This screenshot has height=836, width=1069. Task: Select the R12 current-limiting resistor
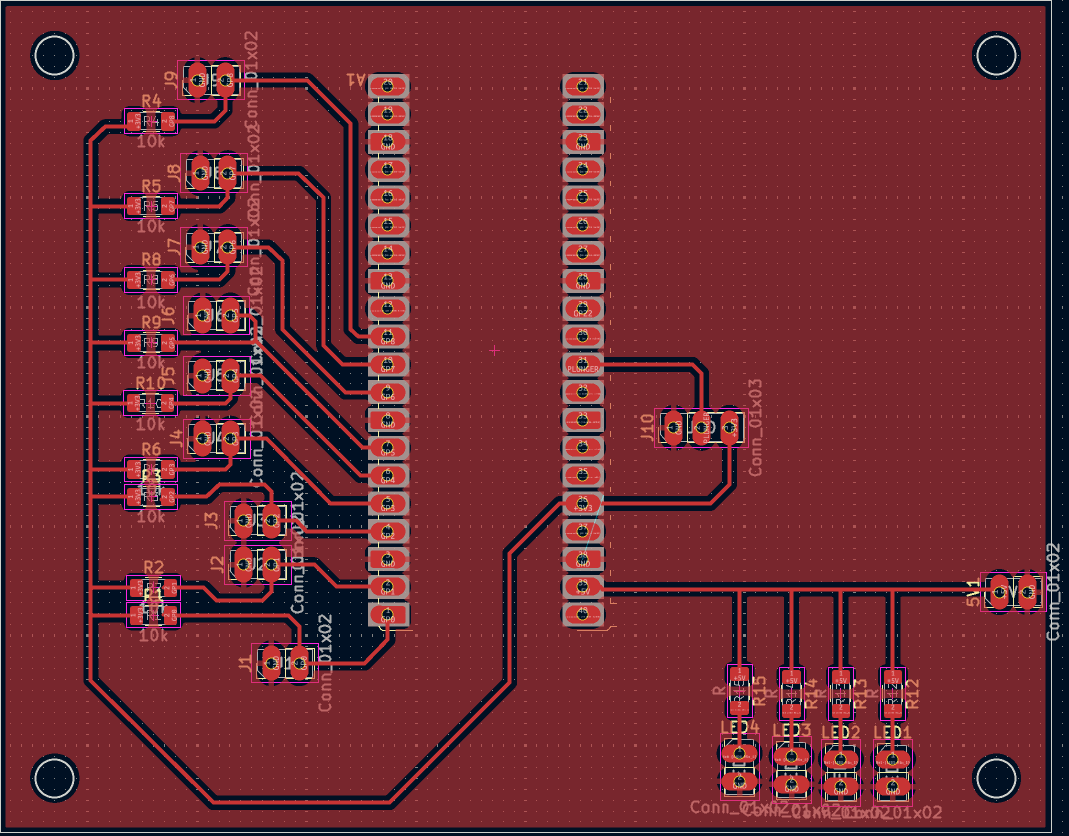tap(893, 692)
